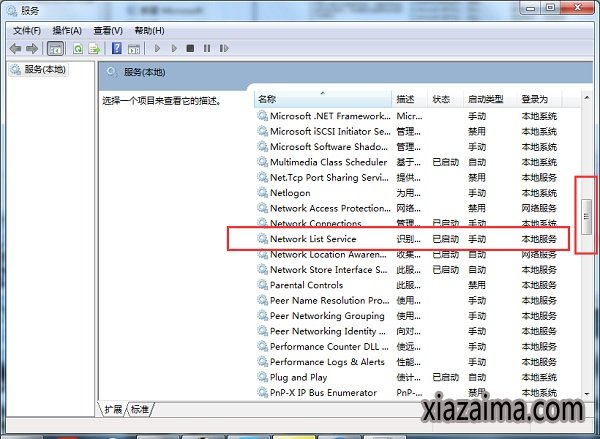
Task: Open the 文件(F) menu
Action: coord(27,31)
